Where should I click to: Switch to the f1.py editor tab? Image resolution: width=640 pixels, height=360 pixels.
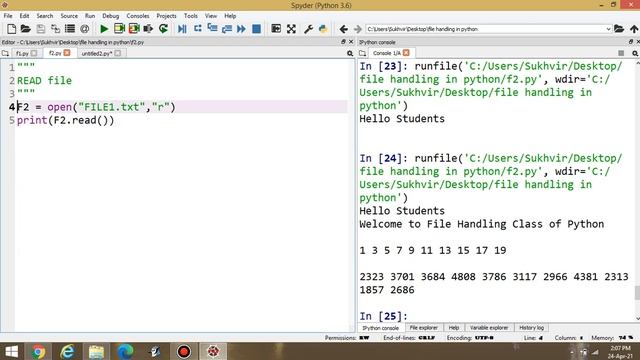(22, 53)
